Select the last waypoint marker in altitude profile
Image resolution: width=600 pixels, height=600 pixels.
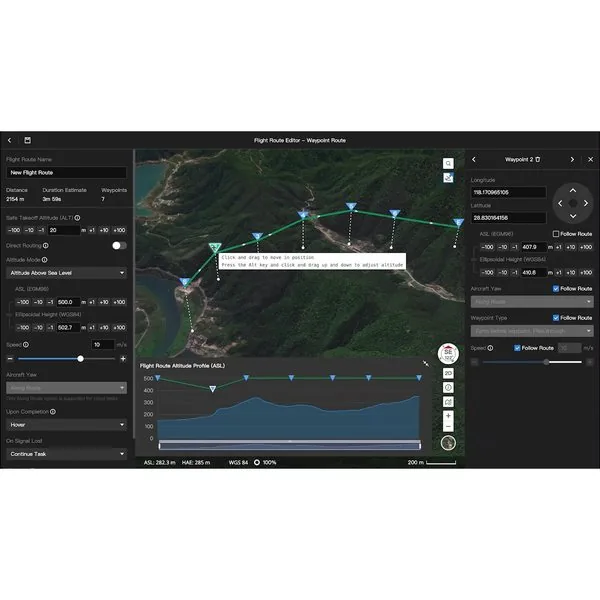(x=419, y=378)
